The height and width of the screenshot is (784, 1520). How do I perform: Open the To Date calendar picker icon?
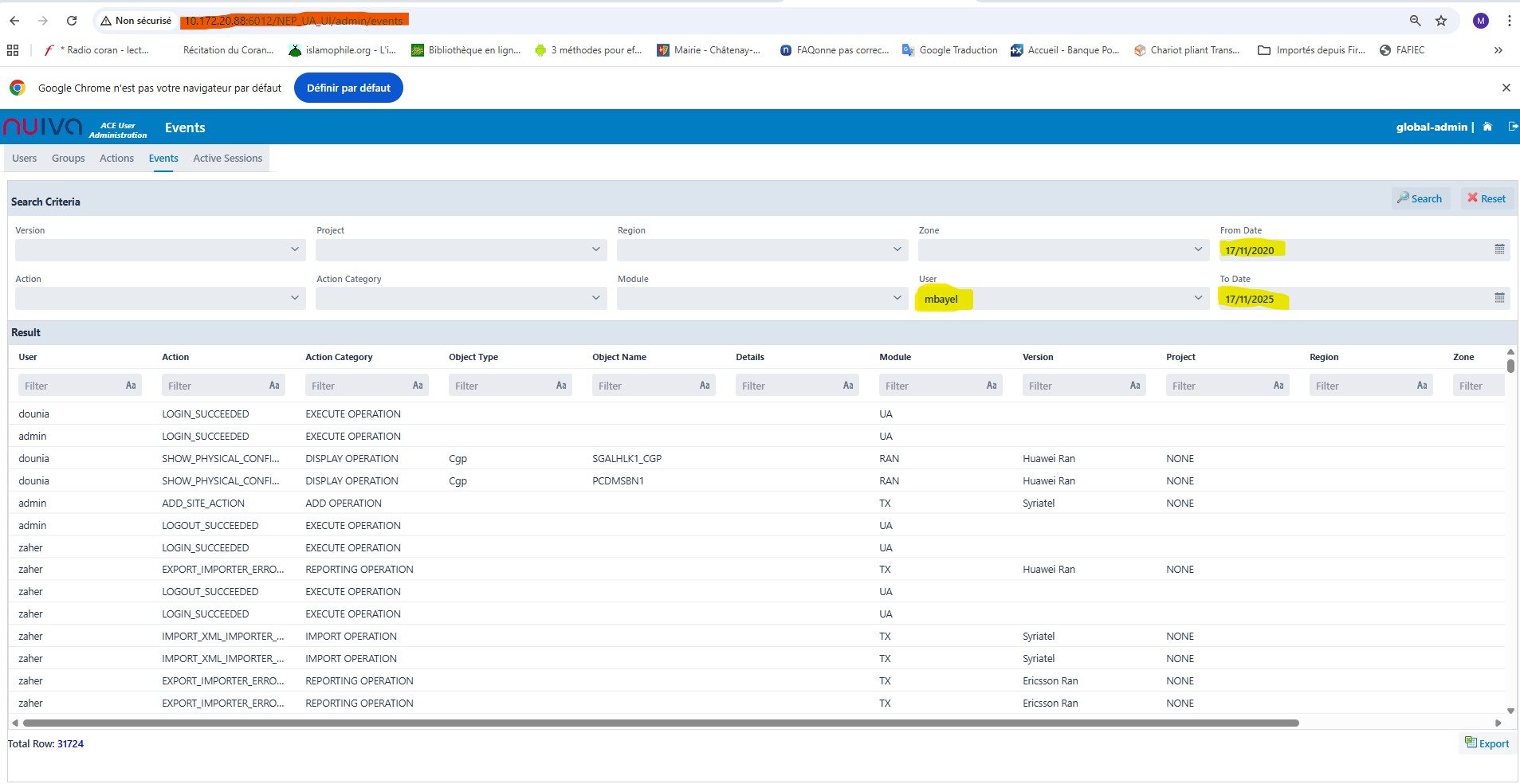click(x=1499, y=298)
